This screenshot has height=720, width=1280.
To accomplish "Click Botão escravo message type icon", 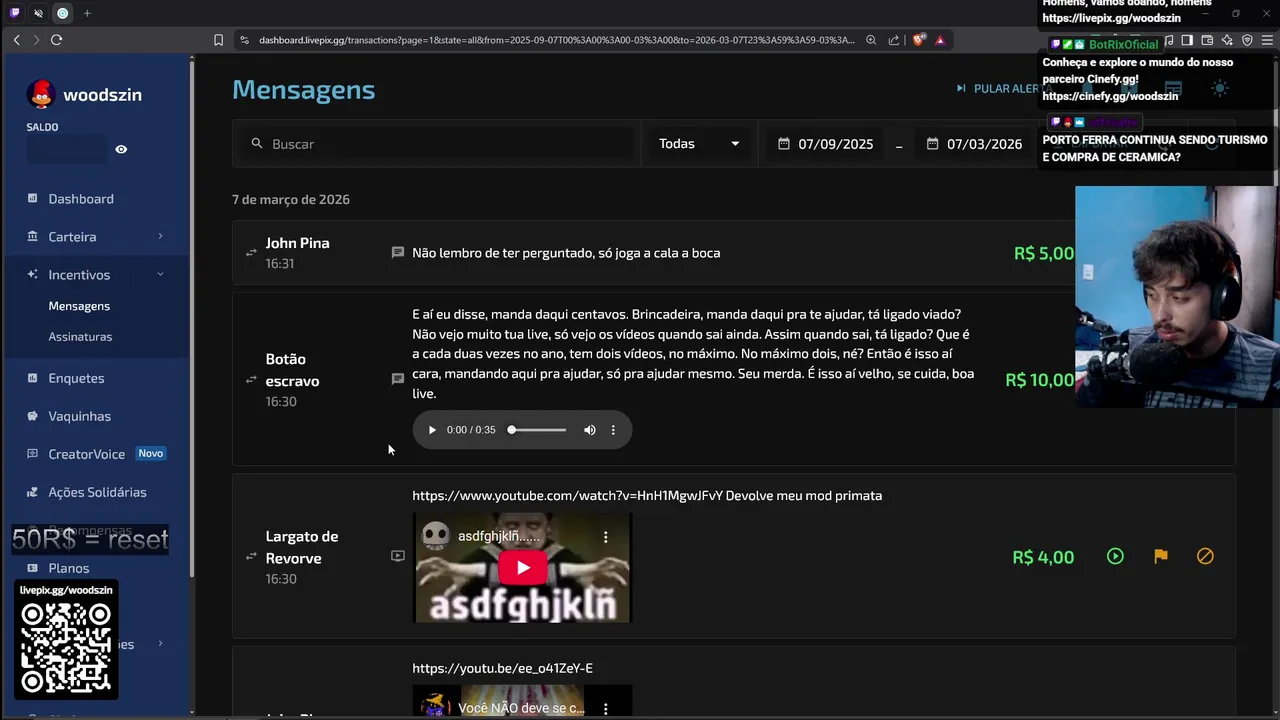I will 397,379.
